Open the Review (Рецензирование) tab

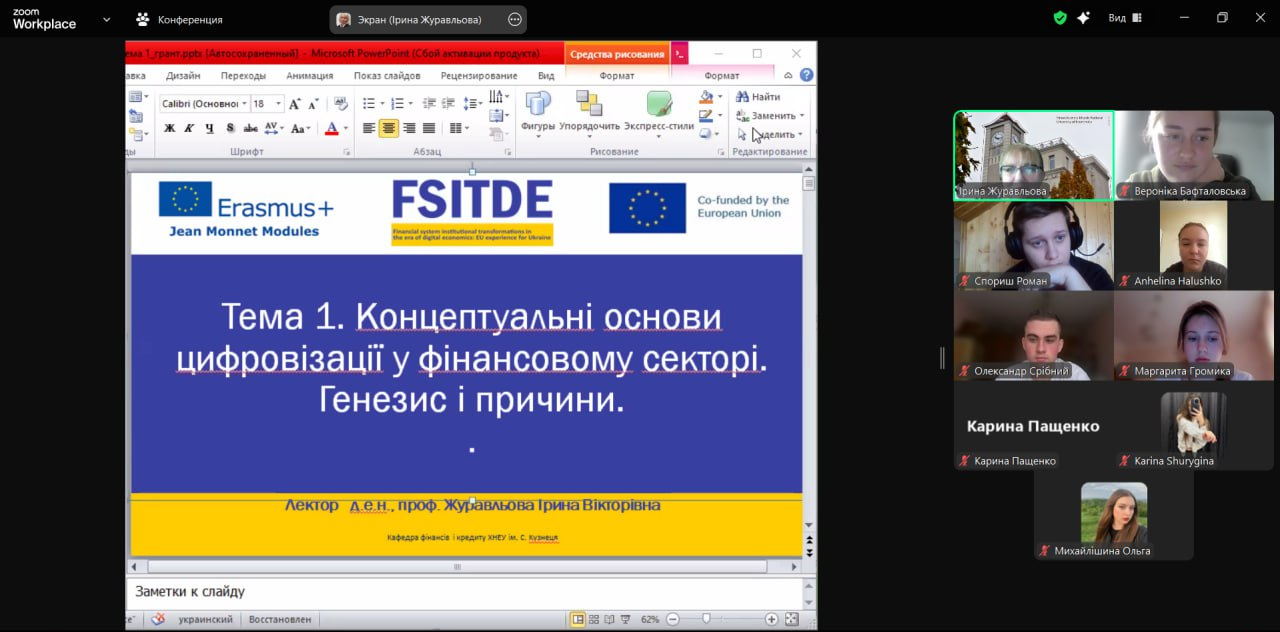[x=479, y=75]
